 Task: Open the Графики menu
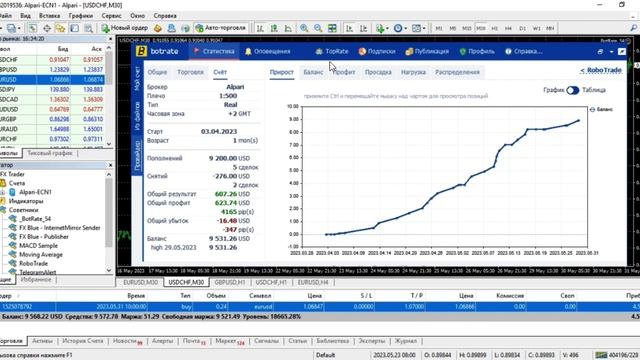80,16
